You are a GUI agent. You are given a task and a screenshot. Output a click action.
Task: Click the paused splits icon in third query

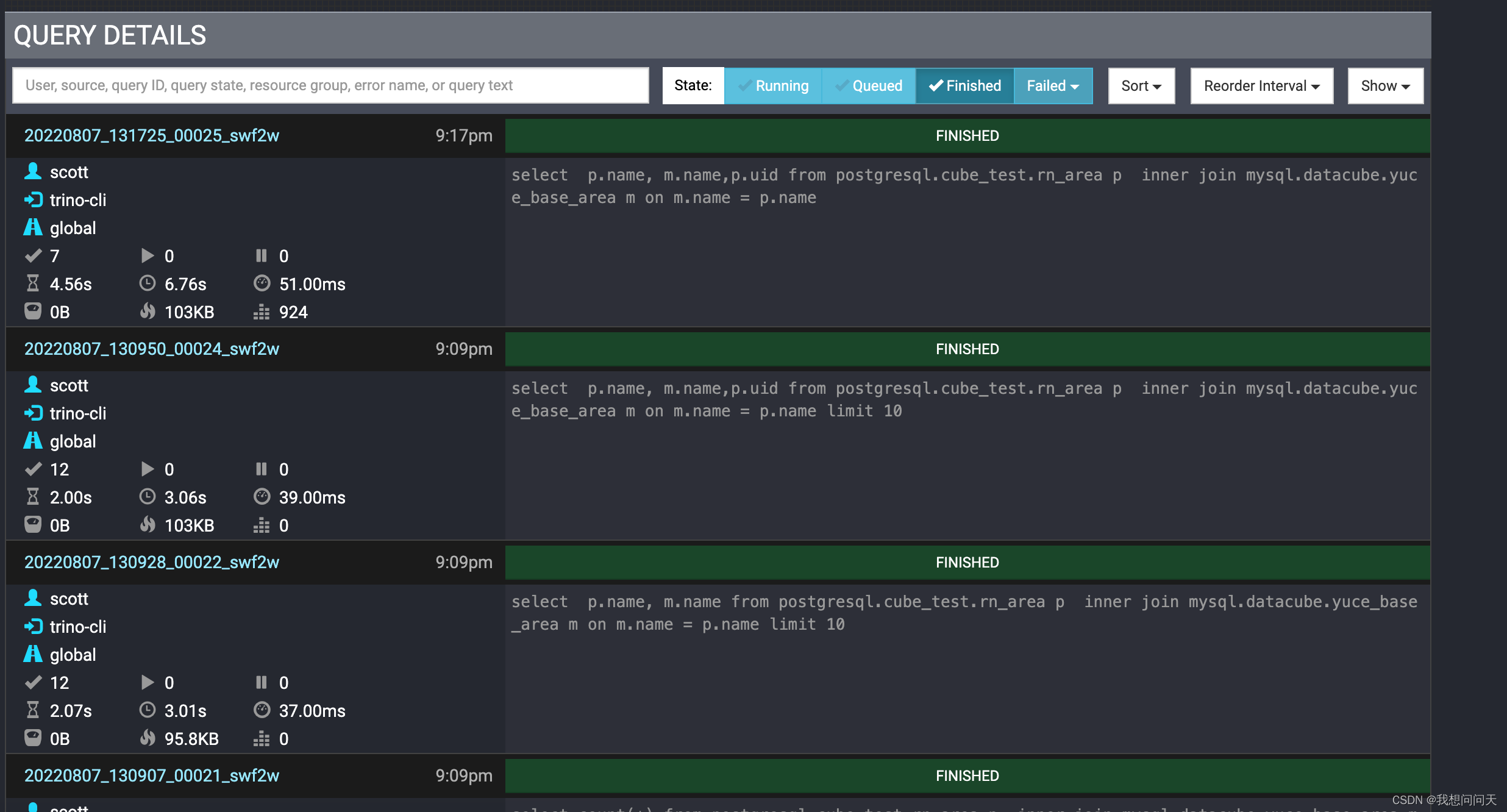click(262, 682)
